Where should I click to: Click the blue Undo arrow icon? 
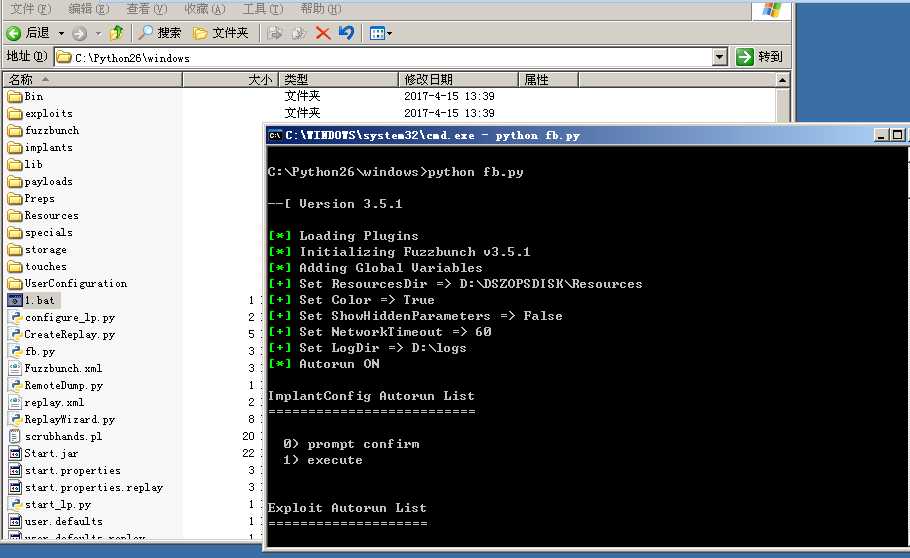click(346, 33)
